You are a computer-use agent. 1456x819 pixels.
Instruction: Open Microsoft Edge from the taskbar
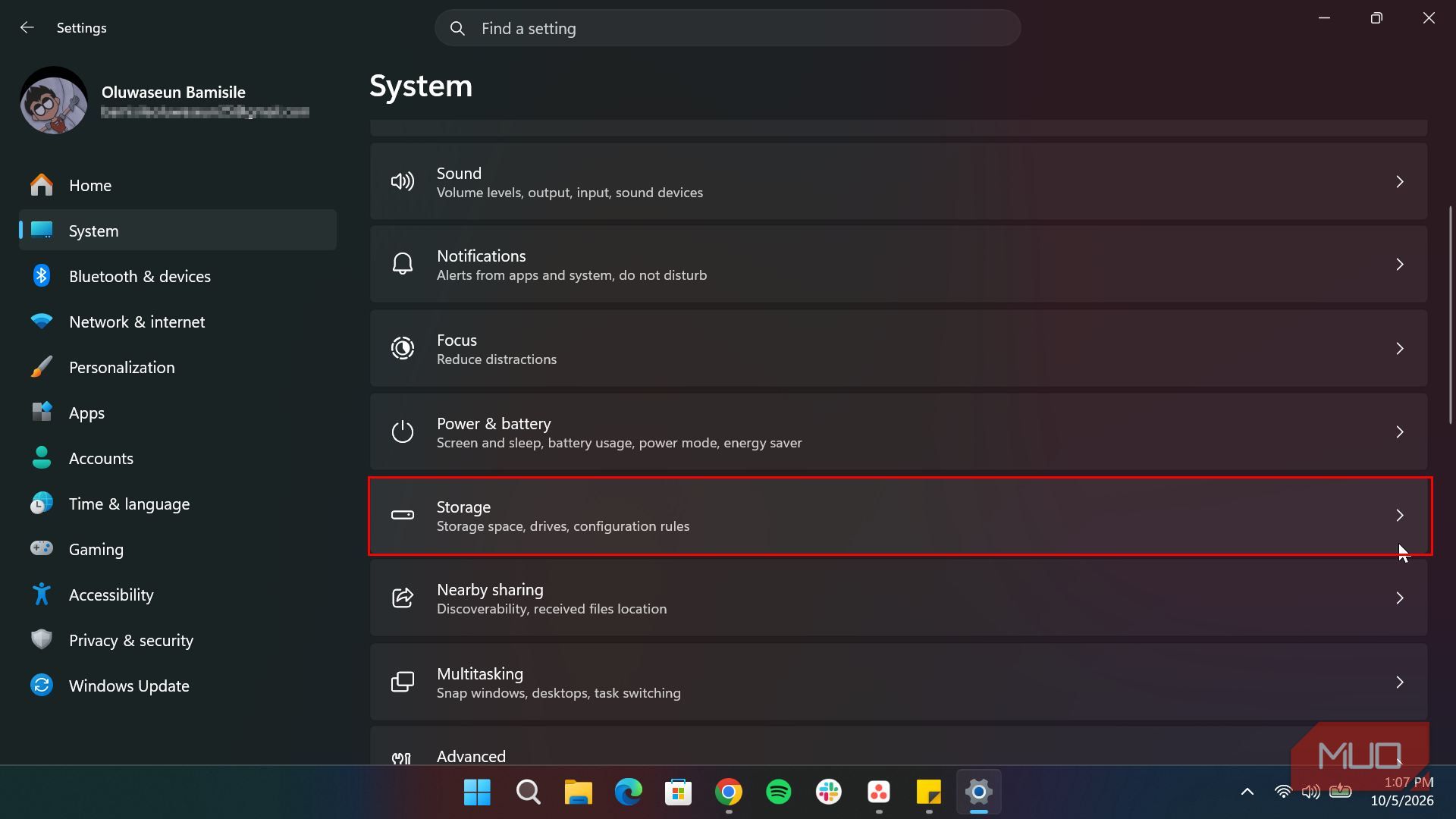point(628,792)
